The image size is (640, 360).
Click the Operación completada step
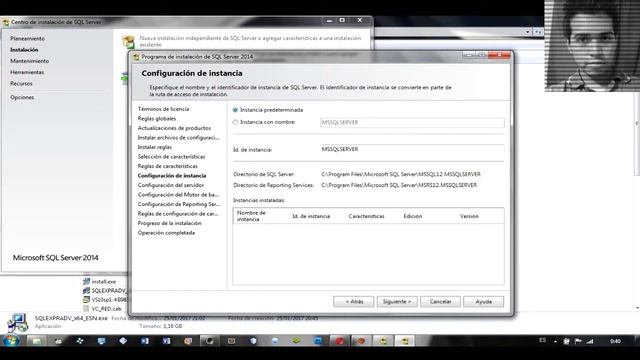[x=166, y=233]
